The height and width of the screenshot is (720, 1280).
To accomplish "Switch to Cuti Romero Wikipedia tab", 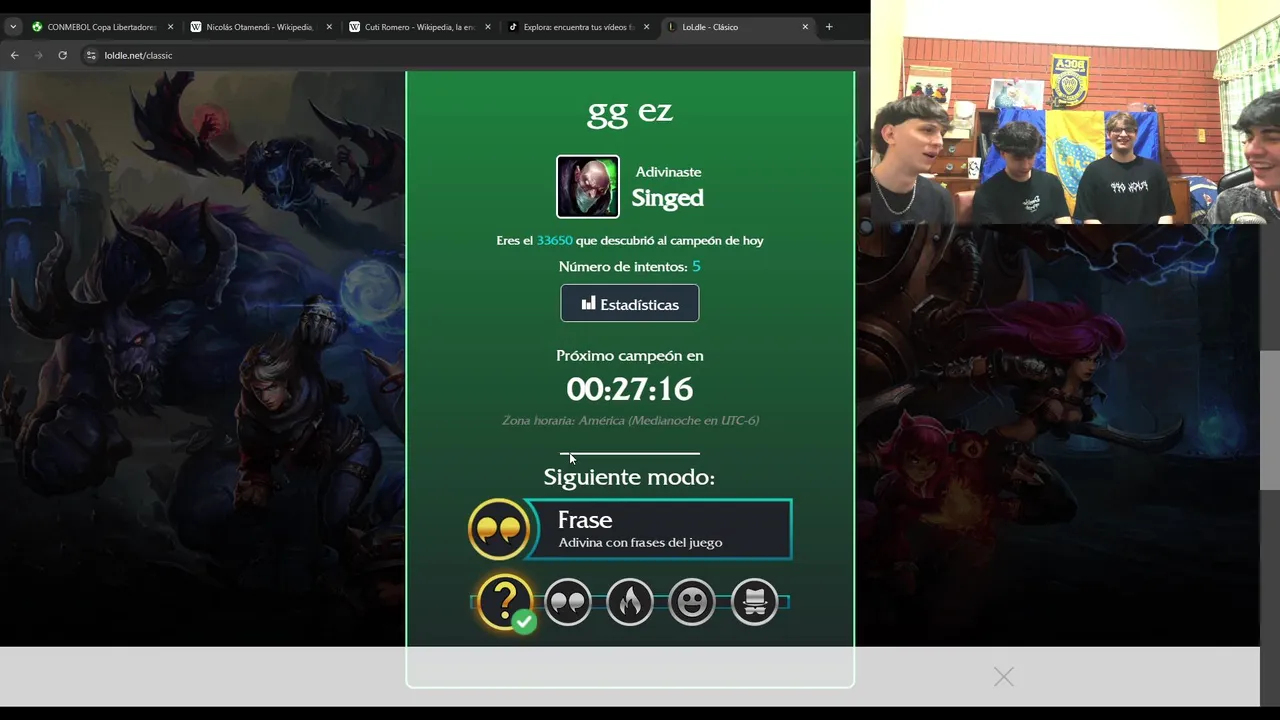I will [420, 27].
